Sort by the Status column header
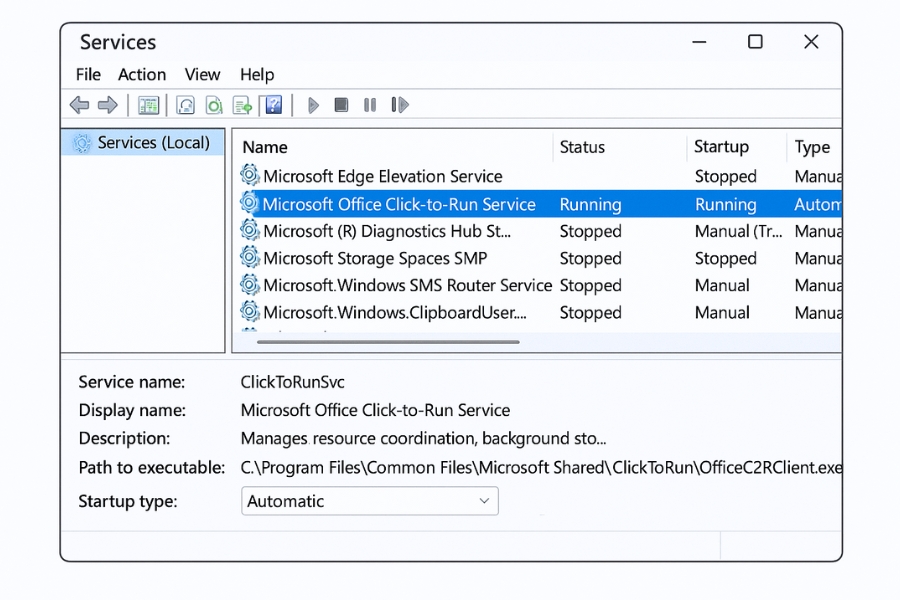Viewport: 900px width, 600px height. [x=582, y=147]
